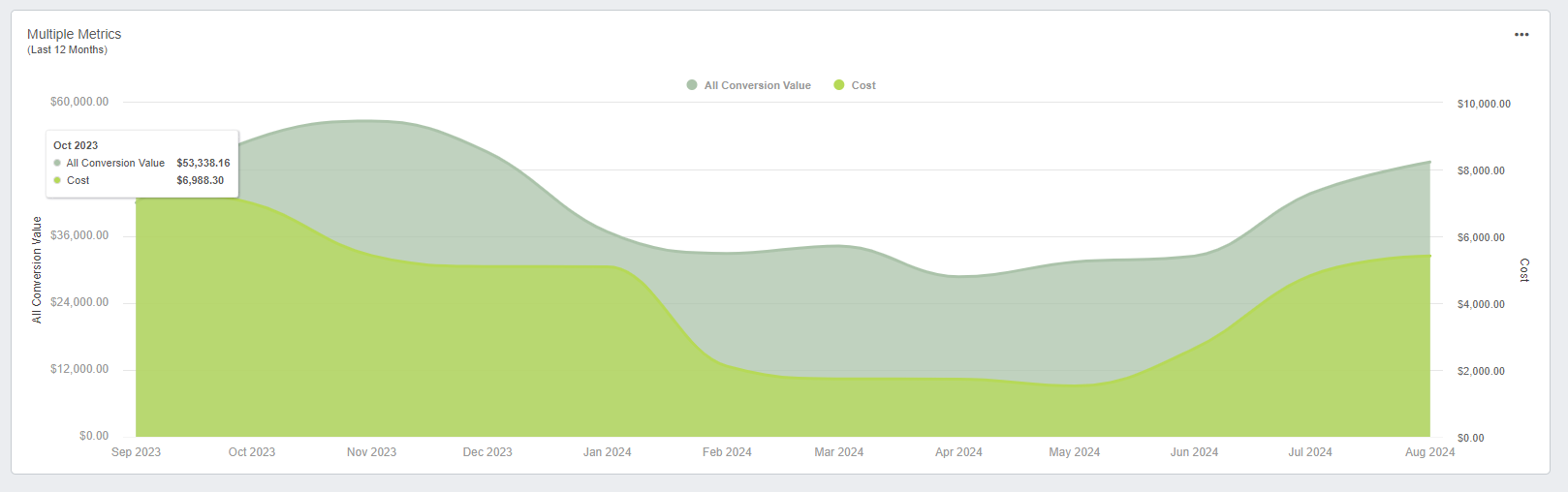This screenshot has height=492, width=1568.
Task: Select the Jan 2024 axis label
Action: pyautogui.click(x=608, y=452)
